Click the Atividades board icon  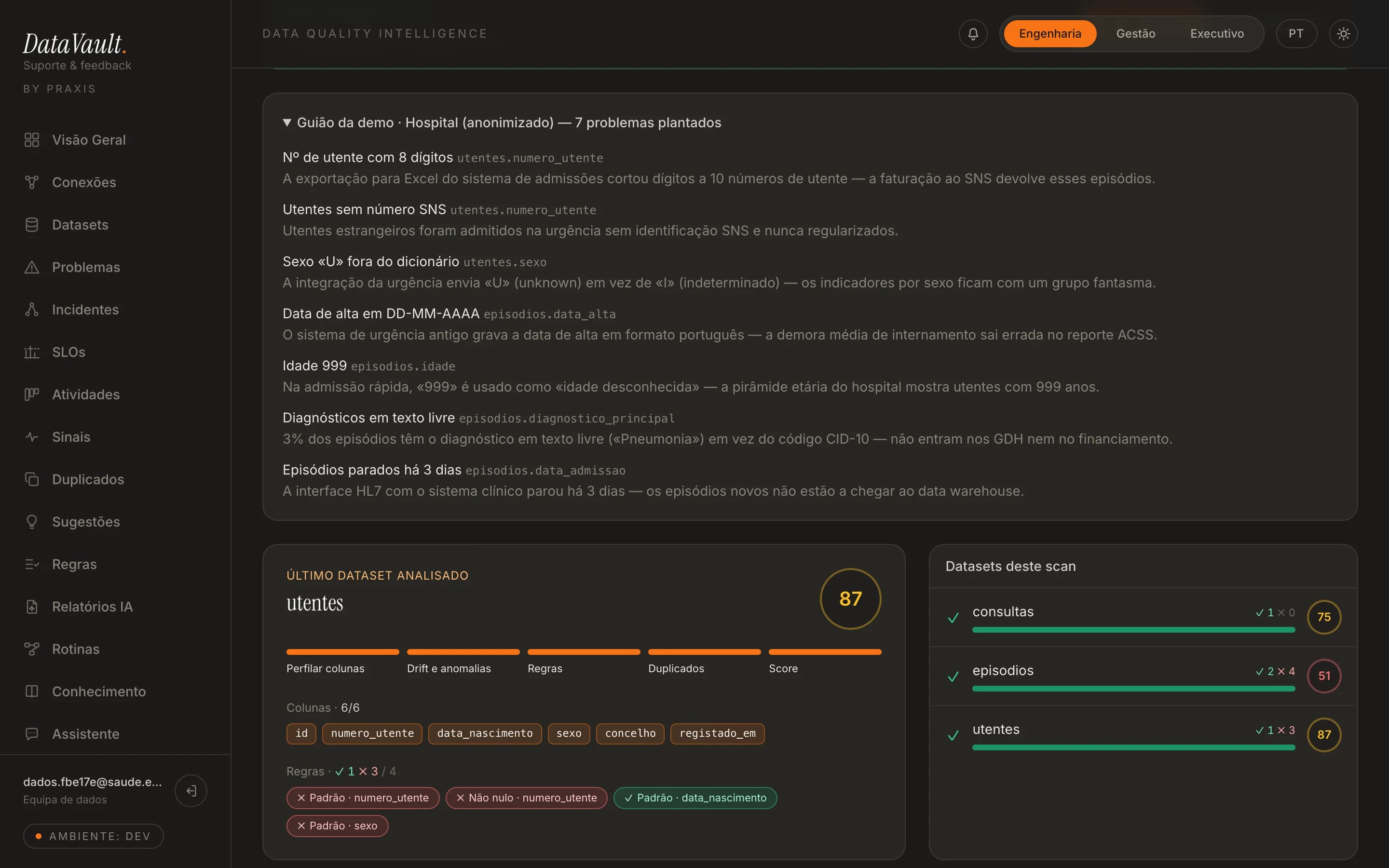[31, 394]
